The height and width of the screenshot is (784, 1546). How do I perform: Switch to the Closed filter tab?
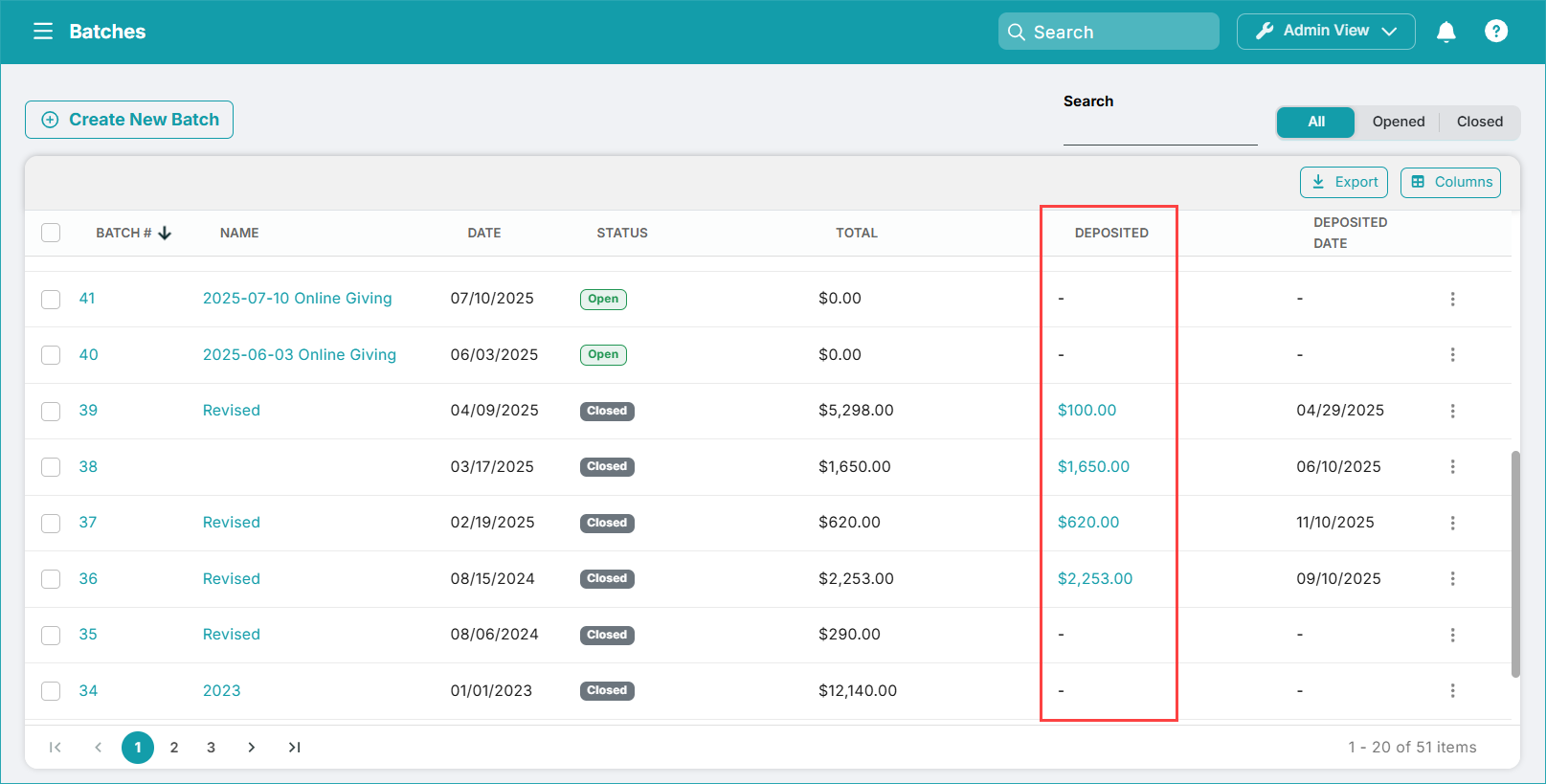[1480, 122]
